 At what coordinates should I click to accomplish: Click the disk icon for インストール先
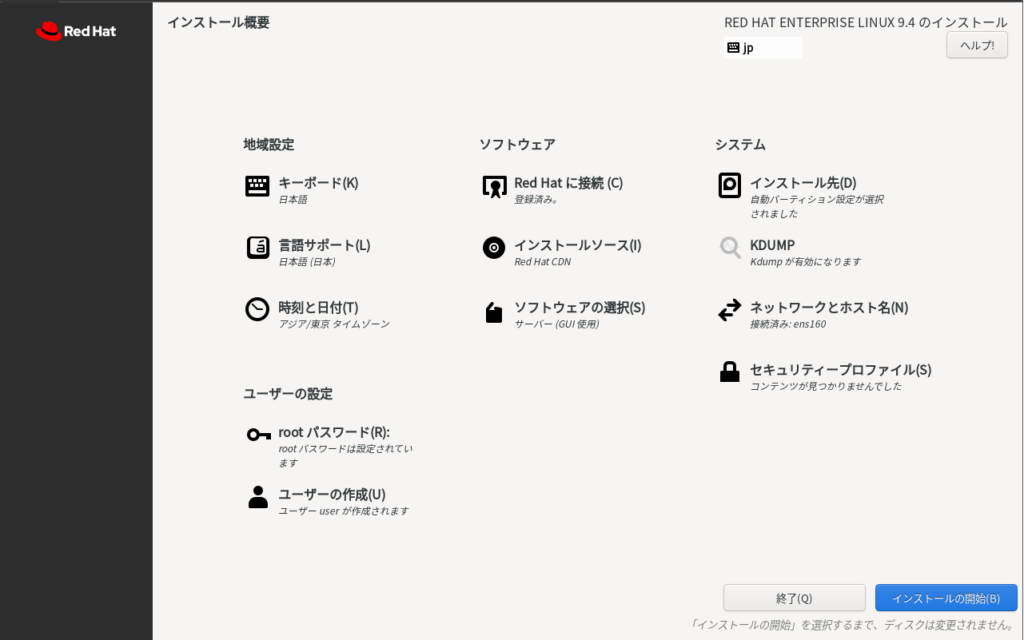[730, 186]
